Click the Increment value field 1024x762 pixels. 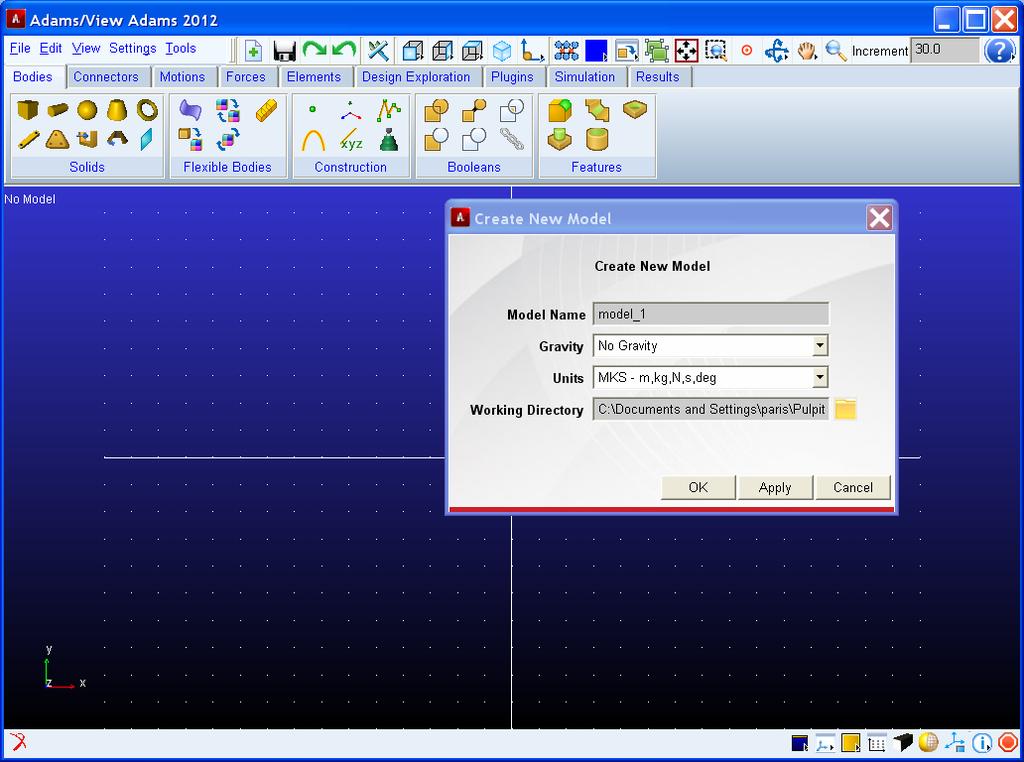[945, 50]
